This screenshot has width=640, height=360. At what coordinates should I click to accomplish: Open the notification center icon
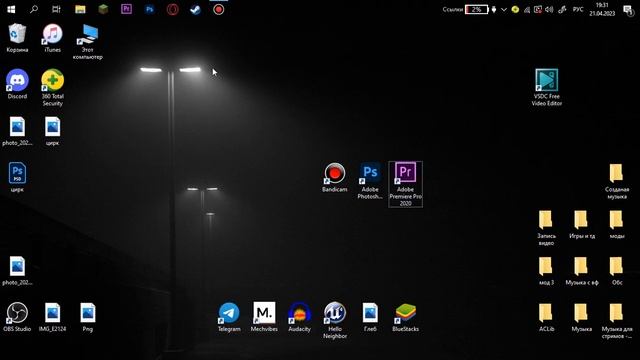pos(628,10)
